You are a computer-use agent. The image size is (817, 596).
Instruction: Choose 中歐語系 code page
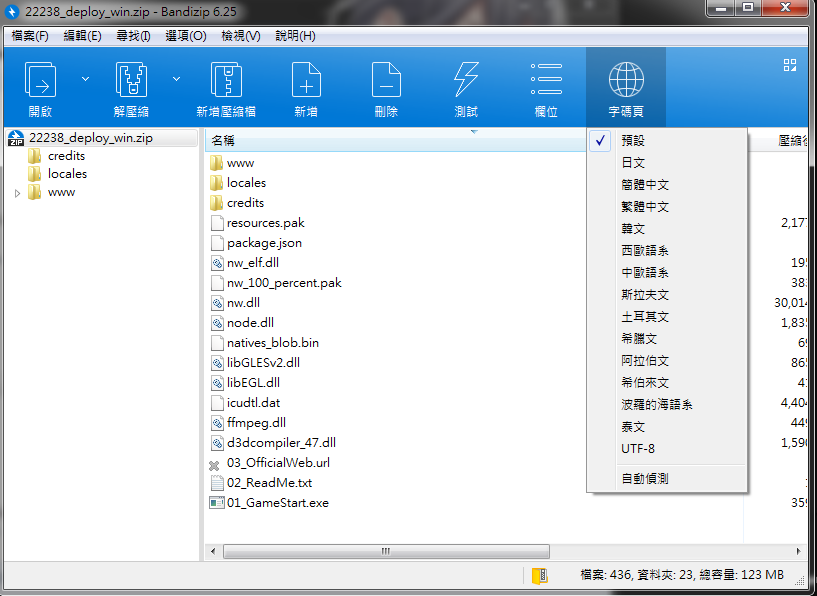pyautogui.click(x=667, y=272)
